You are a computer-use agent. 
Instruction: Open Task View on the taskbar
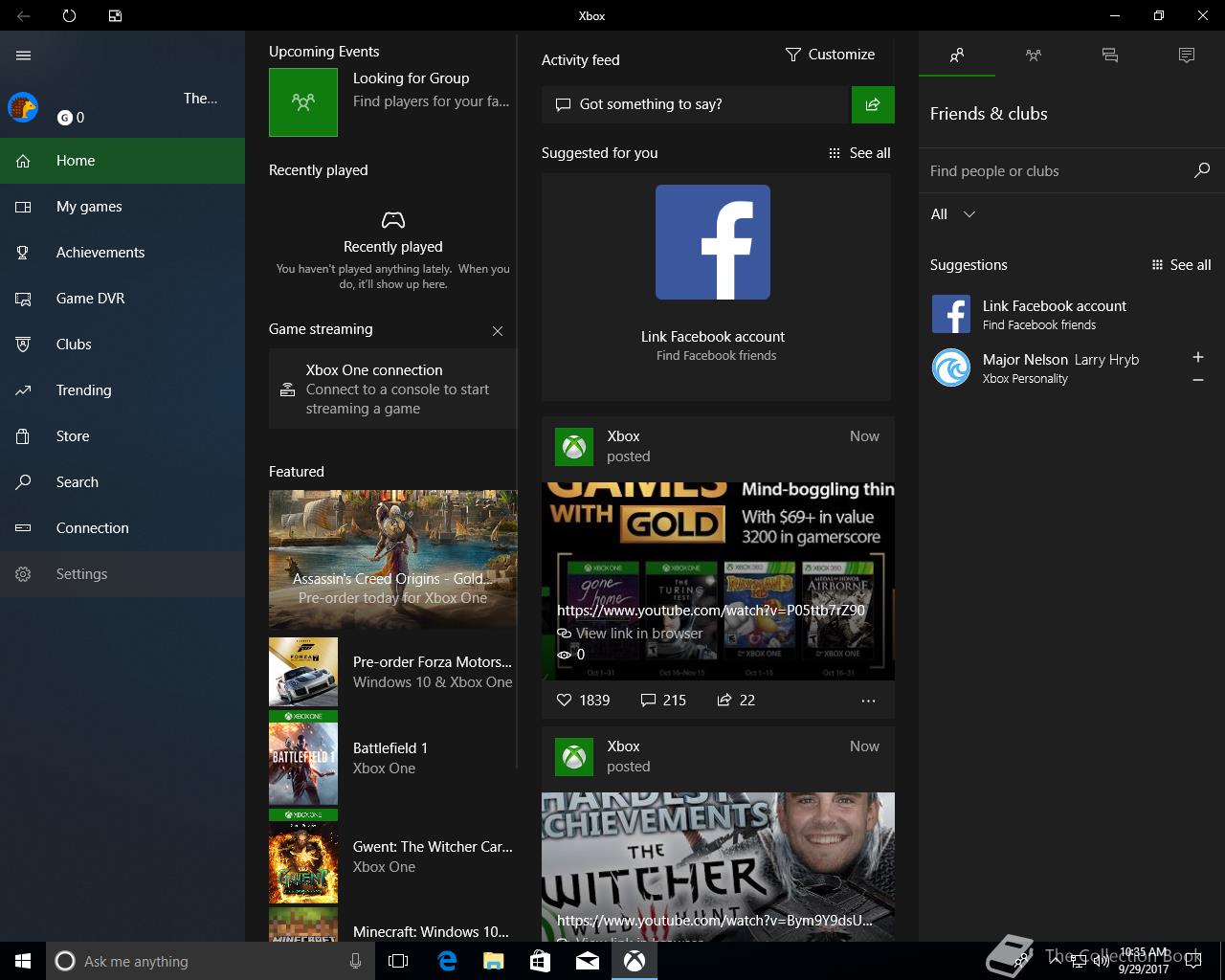tap(398, 961)
